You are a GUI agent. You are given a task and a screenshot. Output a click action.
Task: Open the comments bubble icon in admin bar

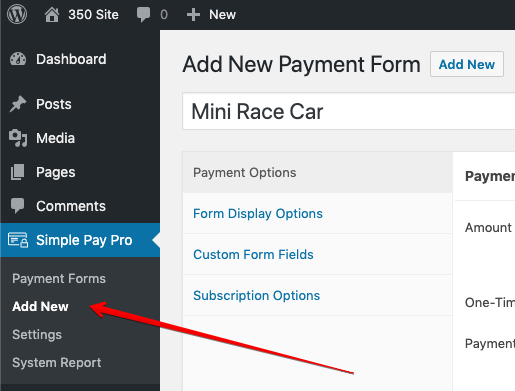click(x=143, y=15)
